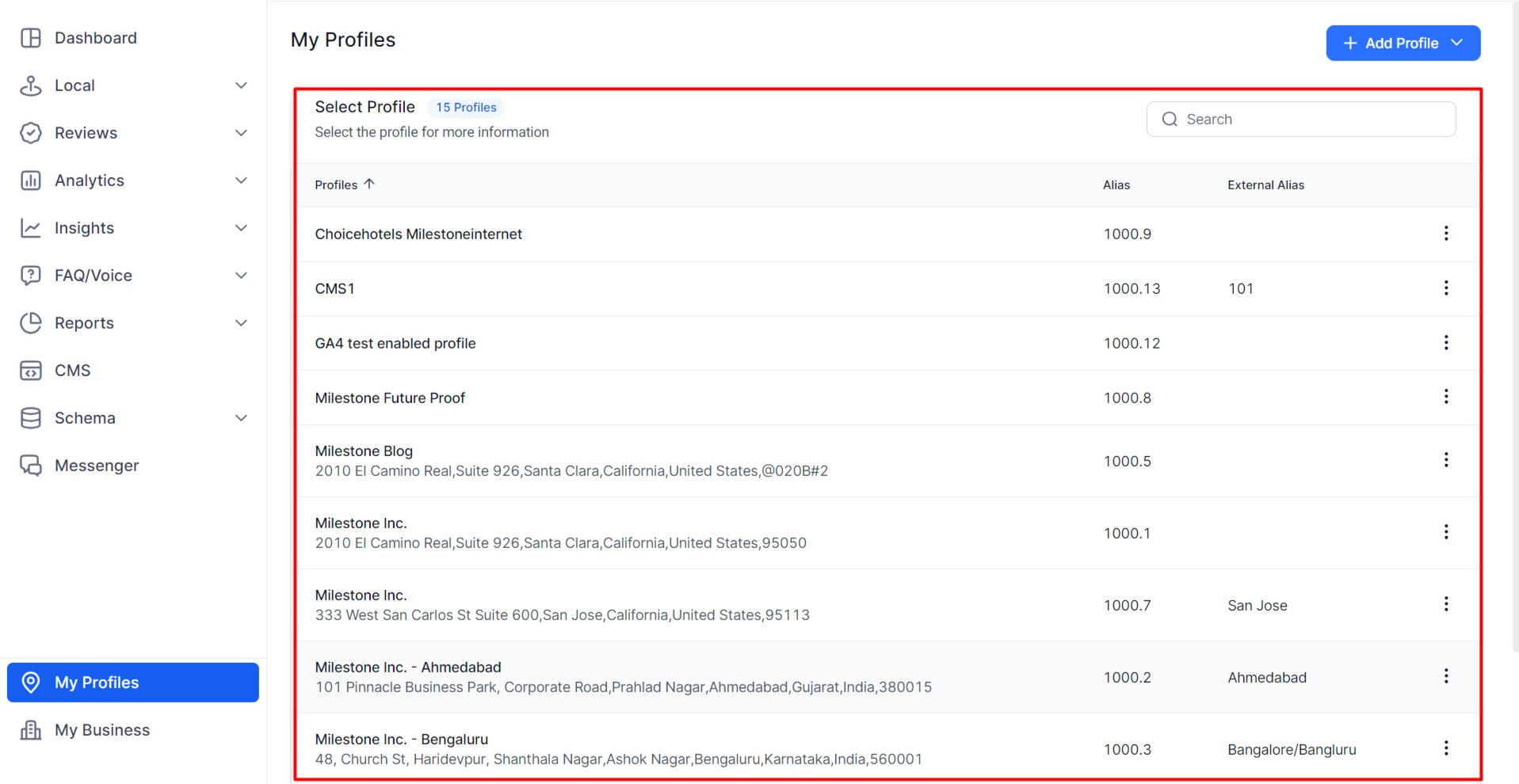
Task: Click the Insights line graph icon
Action: tap(31, 228)
